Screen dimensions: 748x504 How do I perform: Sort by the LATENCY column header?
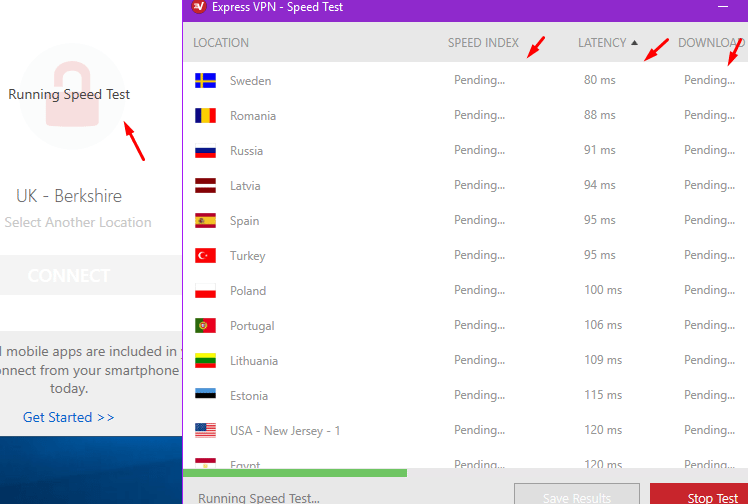pos(602,42)
